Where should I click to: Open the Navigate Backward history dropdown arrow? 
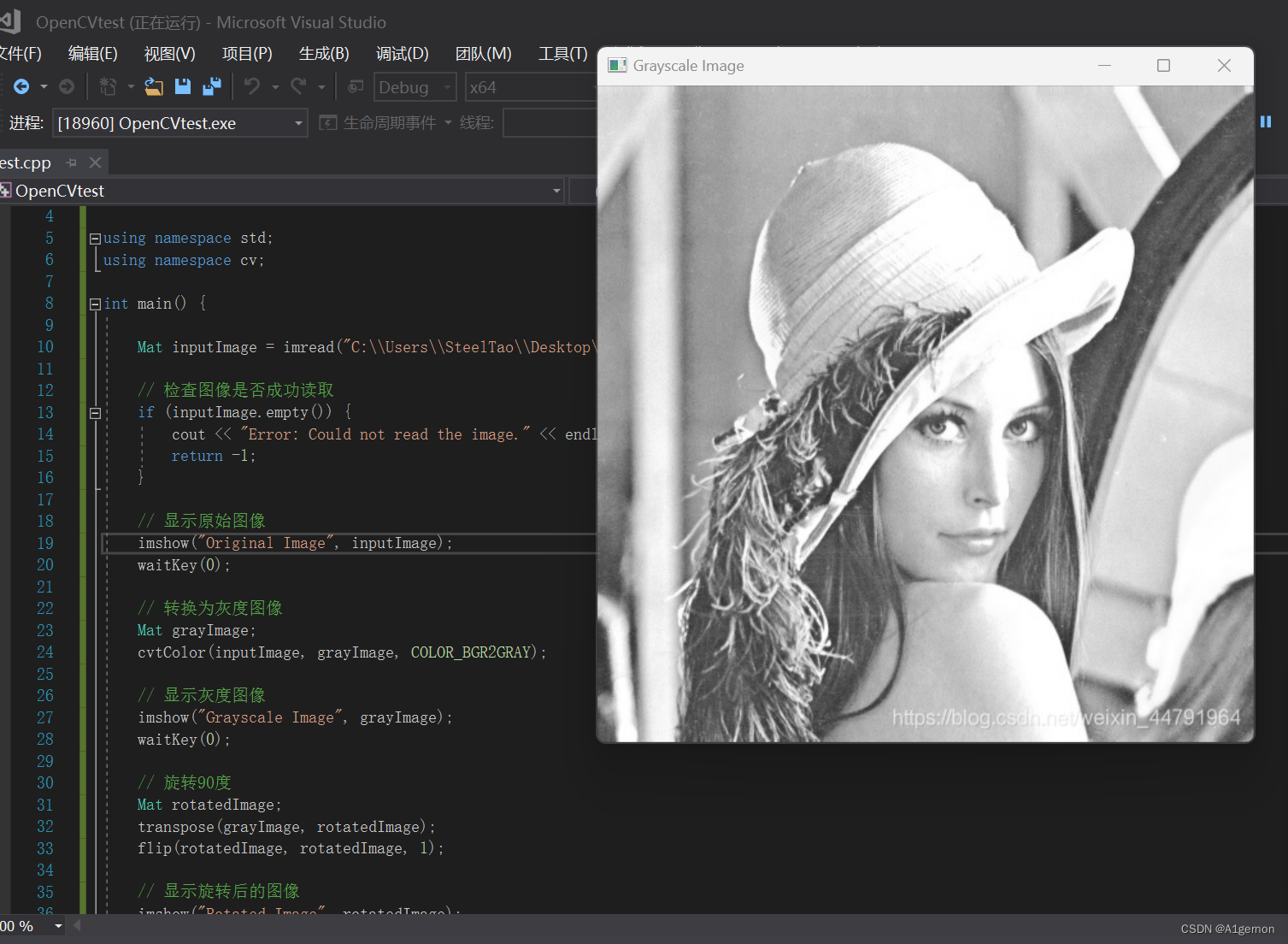click(x=44, y=87)
